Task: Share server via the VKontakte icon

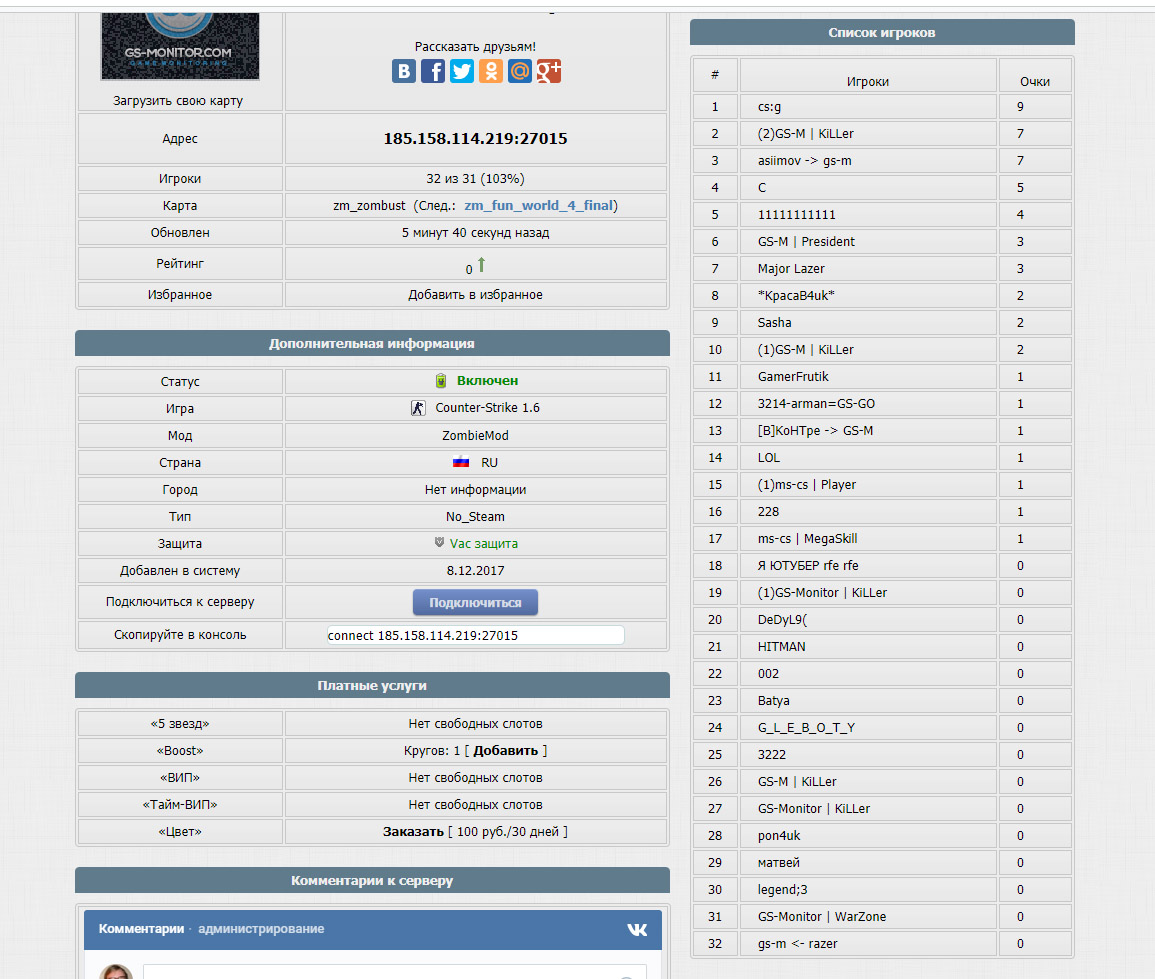Action: tap(404, 71)
